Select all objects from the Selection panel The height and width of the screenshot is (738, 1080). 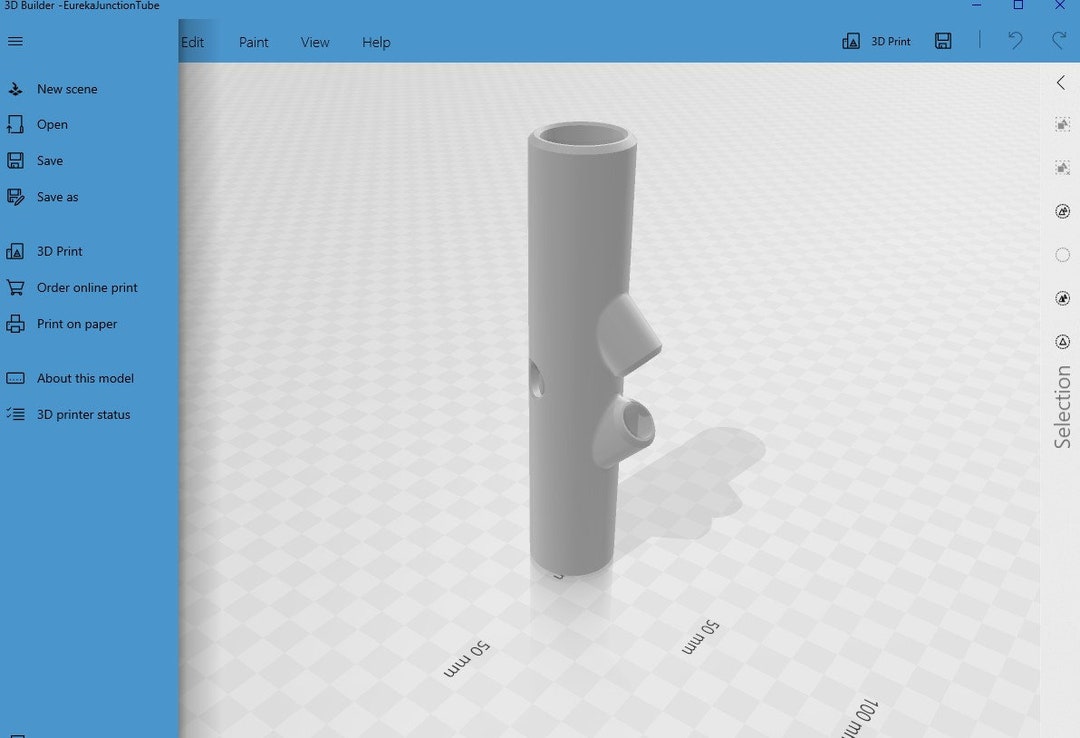[x=1061, y=124]
